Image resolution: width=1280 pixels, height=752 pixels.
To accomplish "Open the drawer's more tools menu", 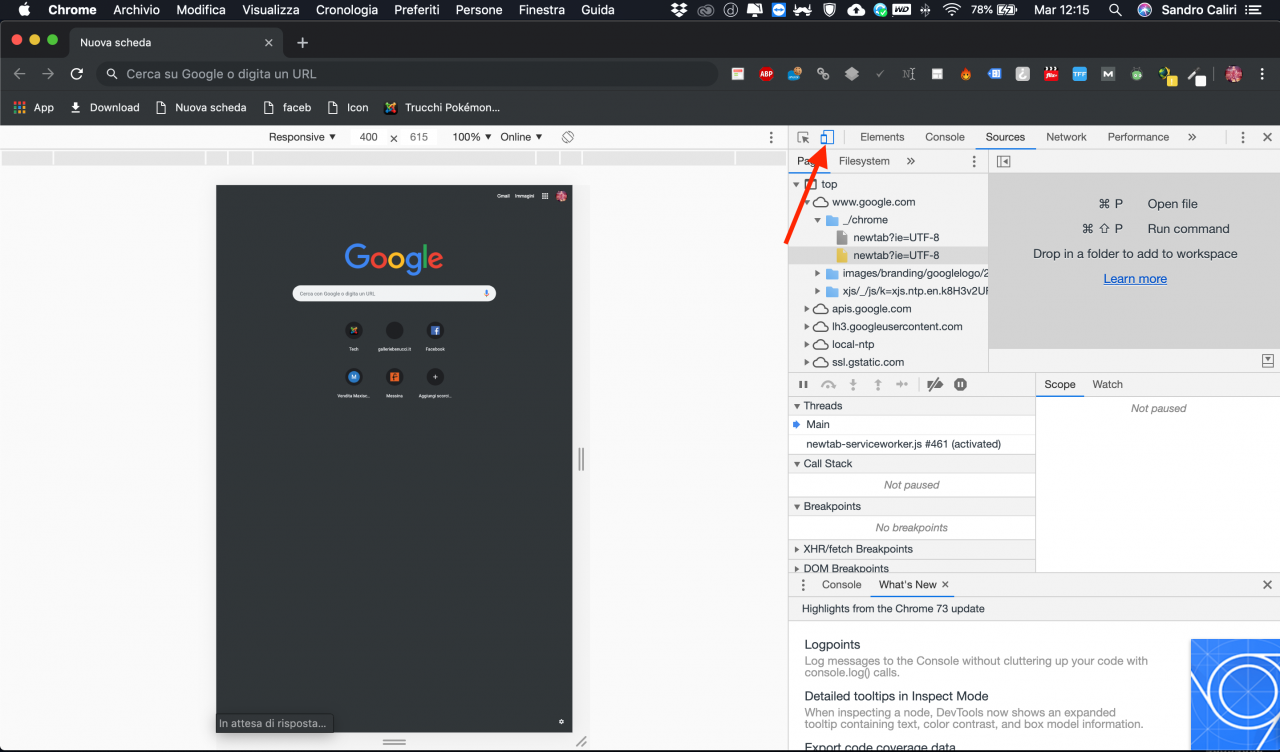I will pos(802,585).
